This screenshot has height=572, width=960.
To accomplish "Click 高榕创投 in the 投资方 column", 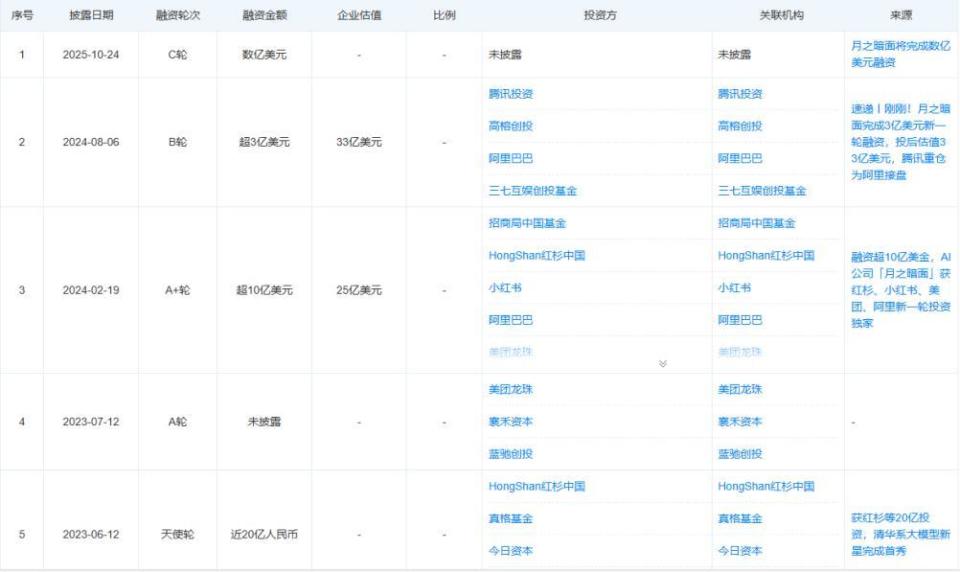I will 511,126.
